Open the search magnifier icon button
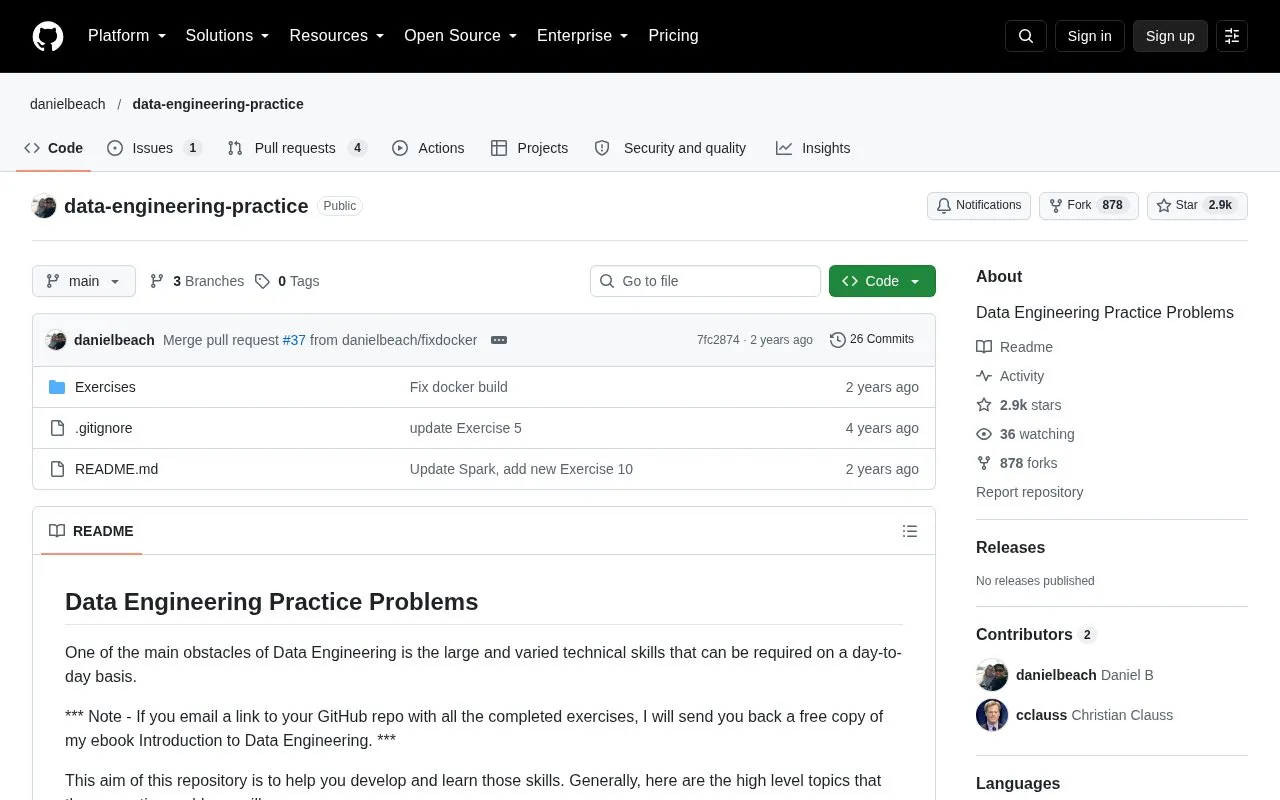Screen dimensions: 1280x800 point(1026,36)
